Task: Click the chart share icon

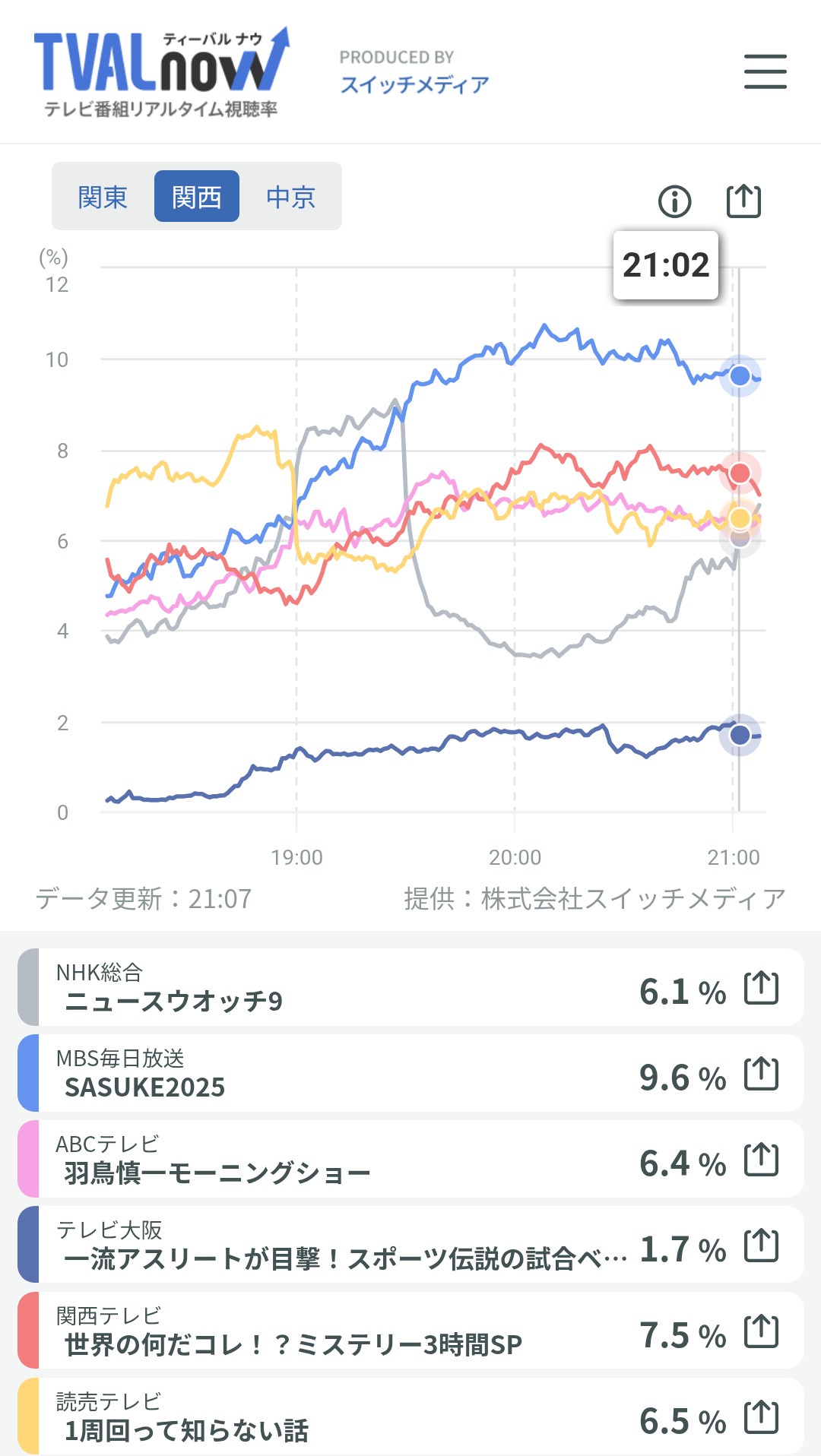Action: coord(743,201)
